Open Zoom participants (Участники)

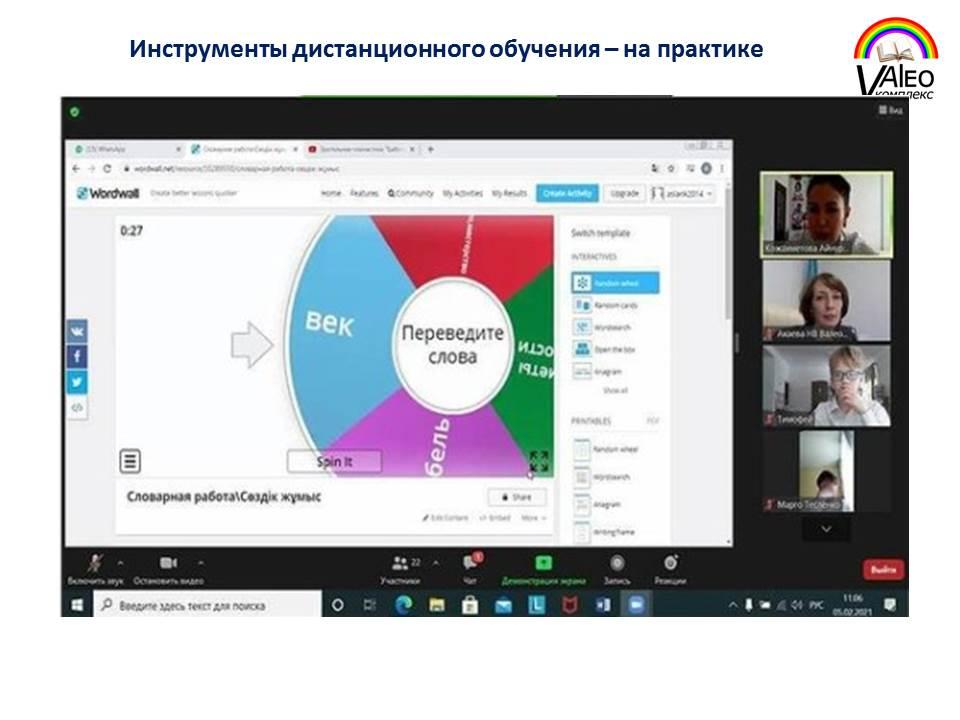400,569
